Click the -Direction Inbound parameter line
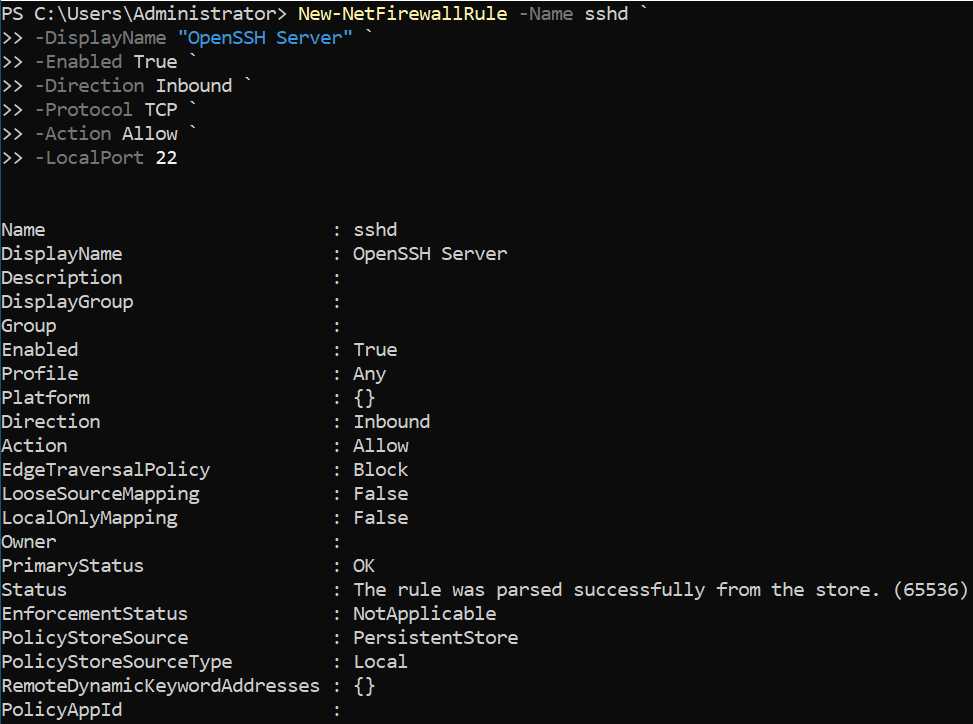 pyautogui.click(x=133, y=86)
